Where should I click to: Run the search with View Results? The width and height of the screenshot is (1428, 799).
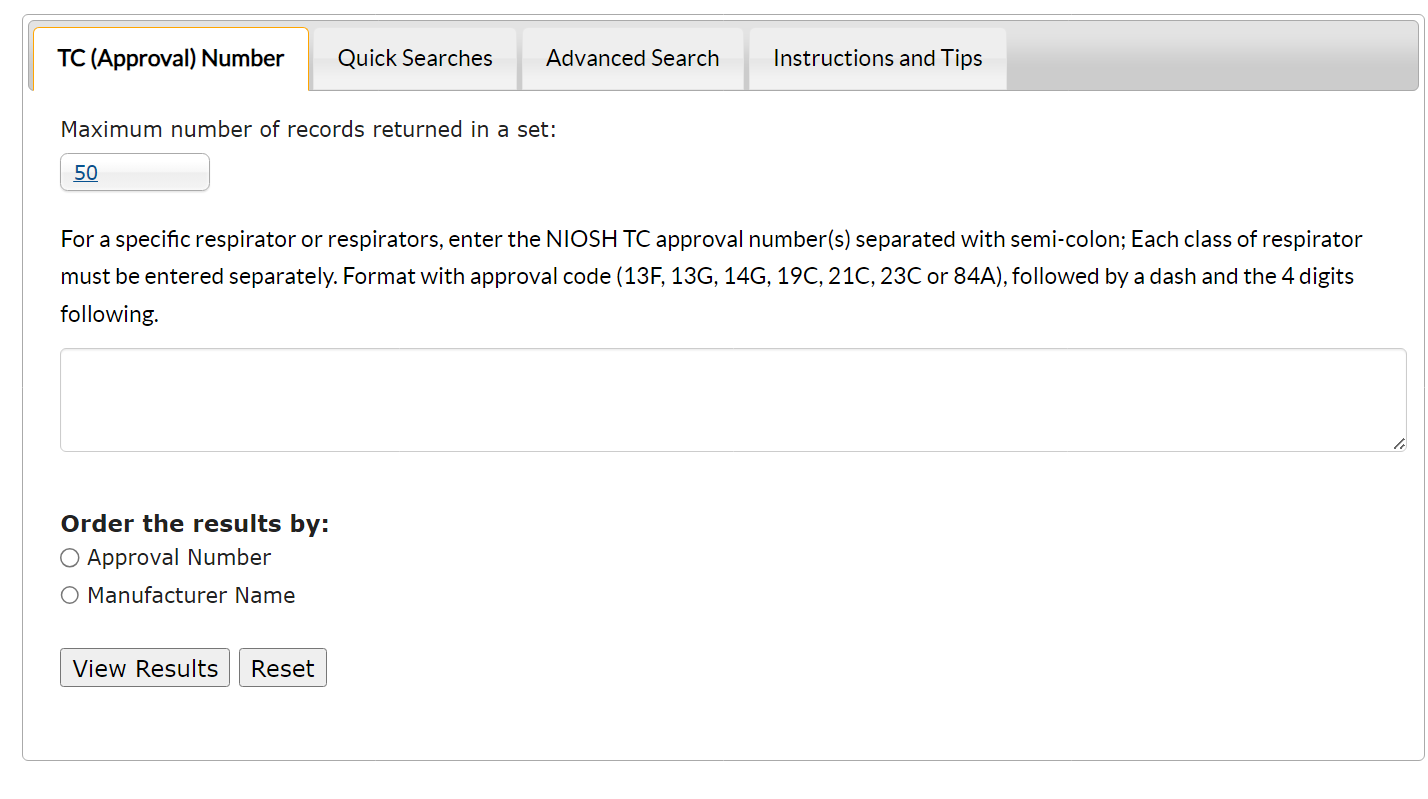144,667
